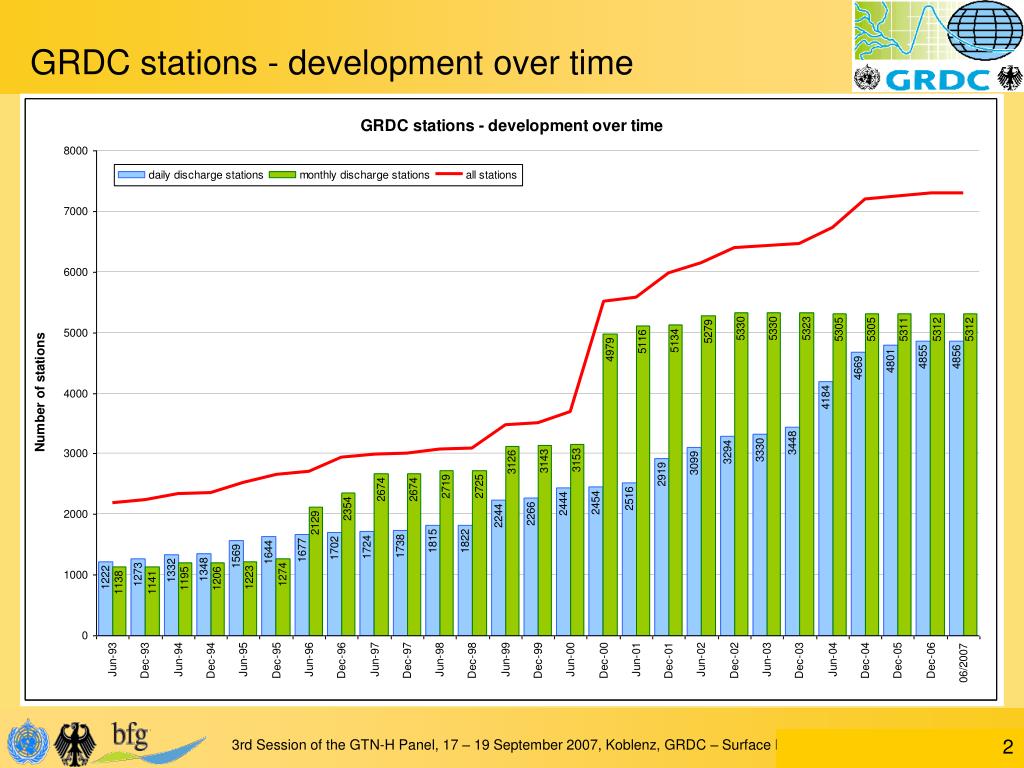Click the slide heading 'GRDC stations - development over time'

331,63
